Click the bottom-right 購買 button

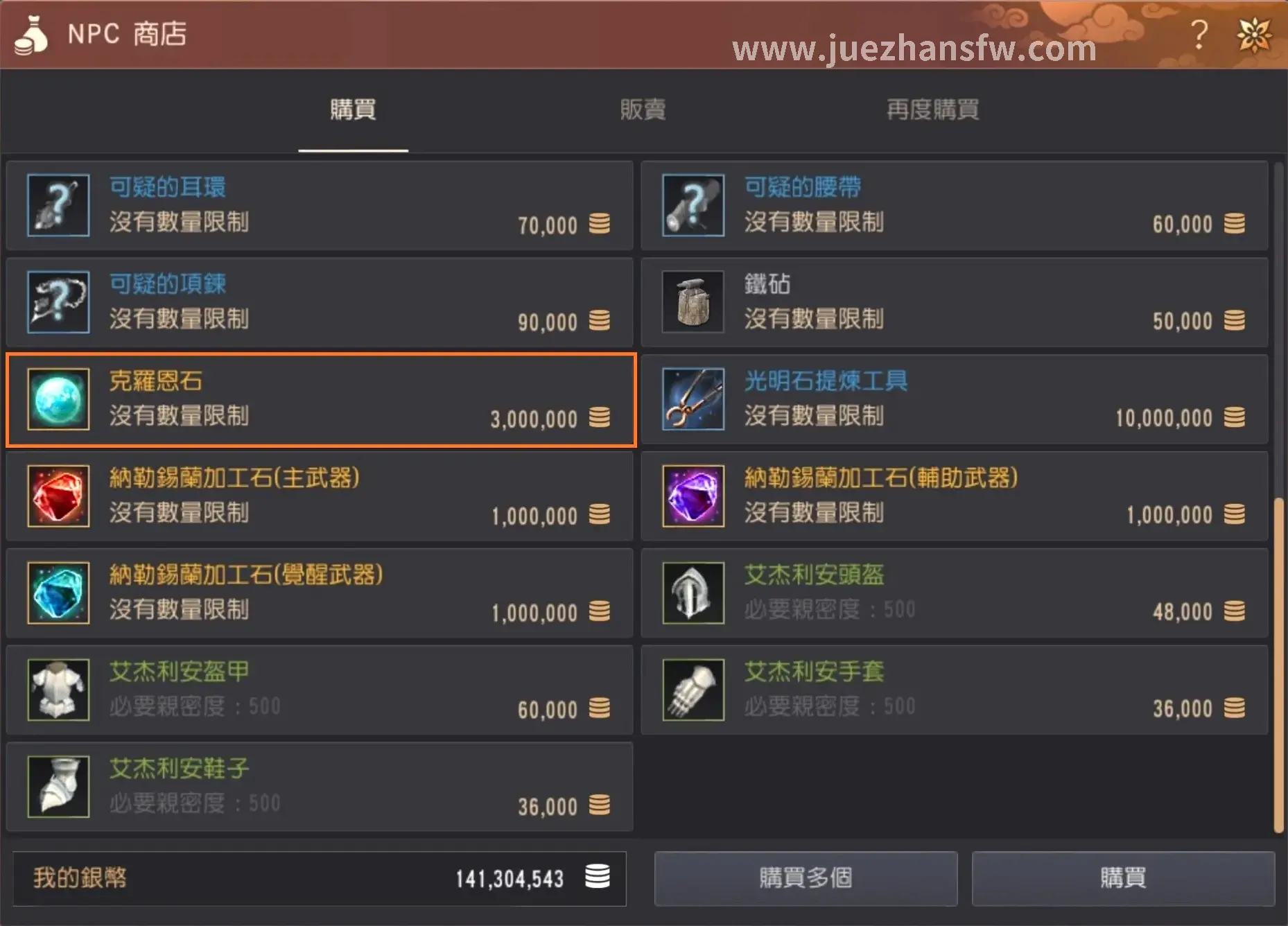(x=1123, y=878)
